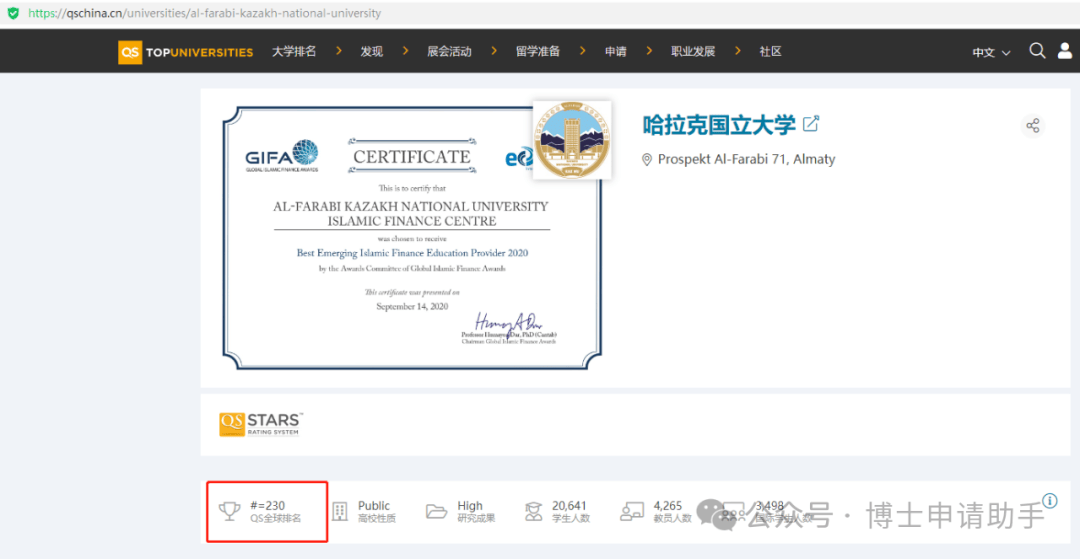Open the 申请 menu
Image resolution: width=1080 pixels, height=559 pixels.
tap(616, 52)
